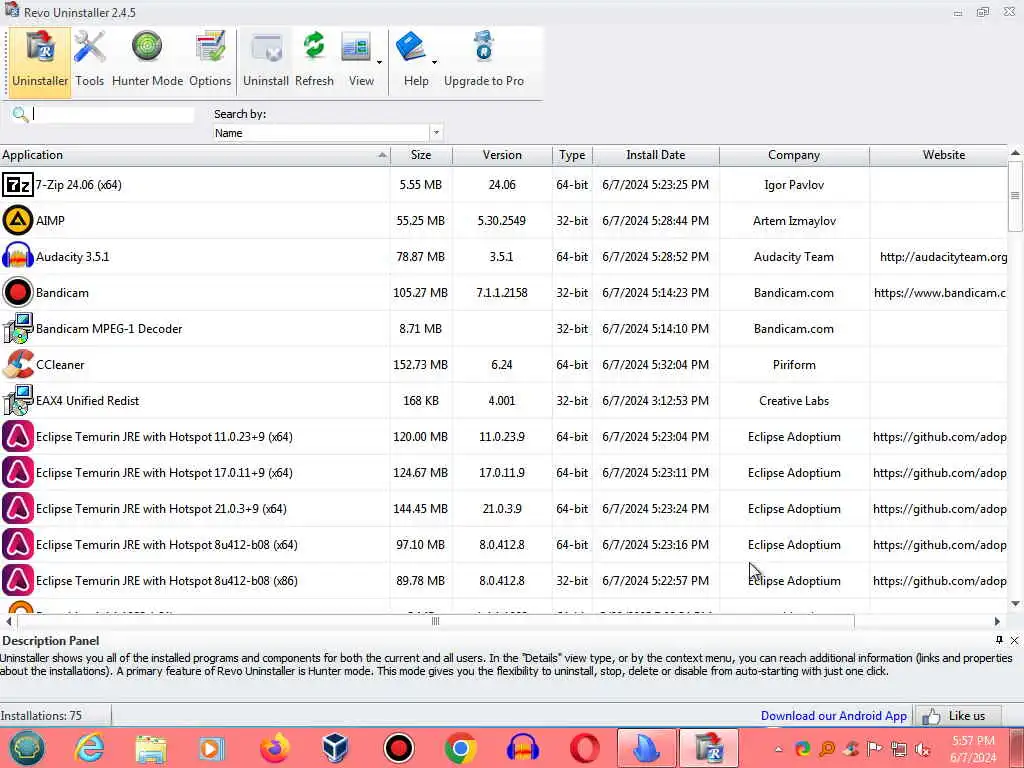Click the Like us button
The height and width of the screenshot is (768, 1024).
coord(958,716)
